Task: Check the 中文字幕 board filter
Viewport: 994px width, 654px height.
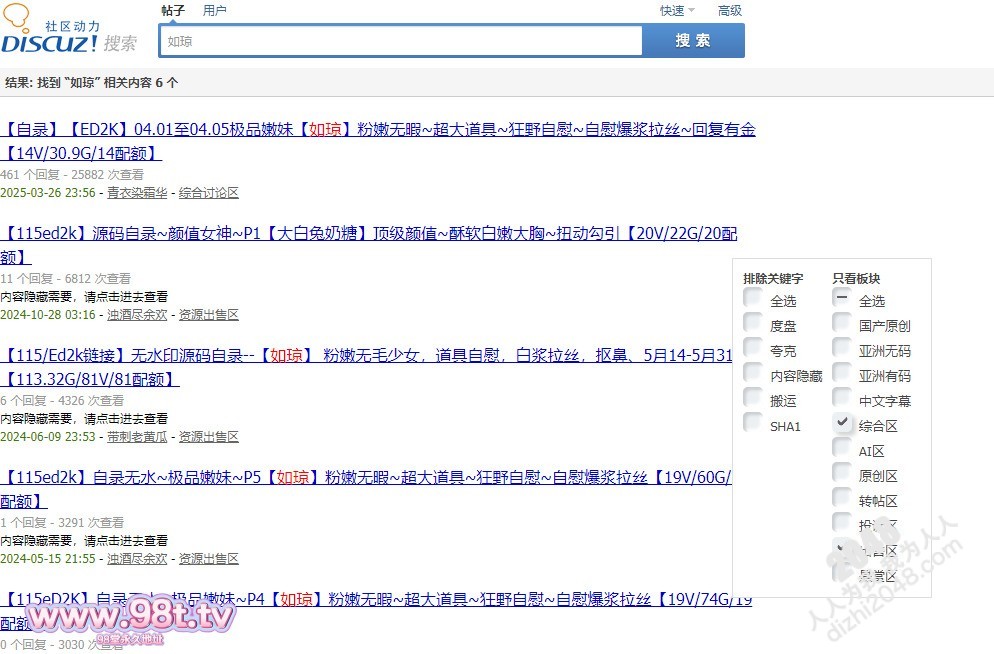Action: (x=842, y=399)
